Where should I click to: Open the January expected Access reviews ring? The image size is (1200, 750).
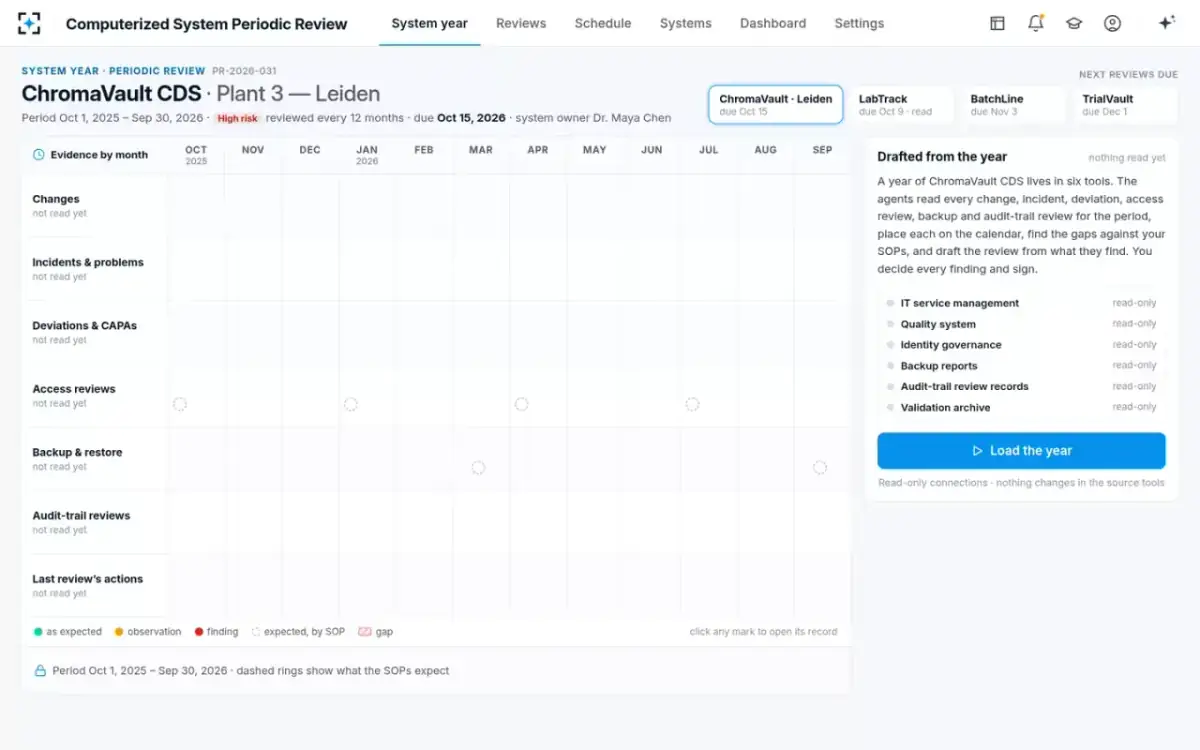351,404
